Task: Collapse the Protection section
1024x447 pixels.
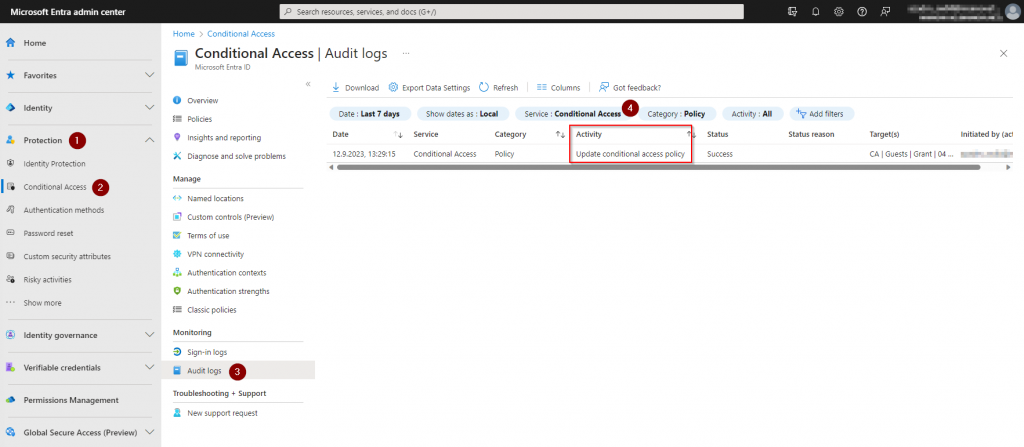Action: [149, 140]
